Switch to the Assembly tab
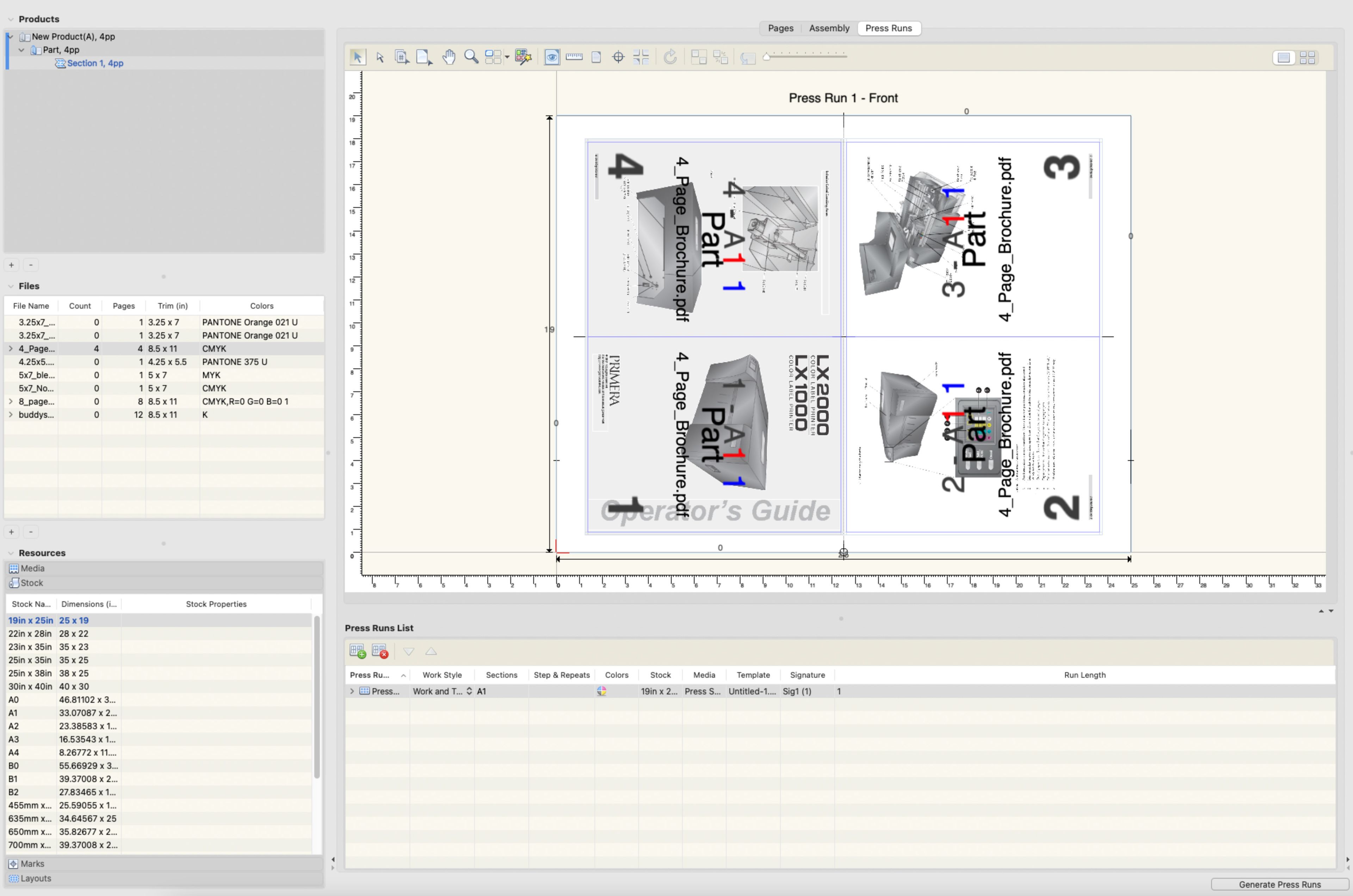Viewport: 1353px width, 896px height. tap(829, 29)
